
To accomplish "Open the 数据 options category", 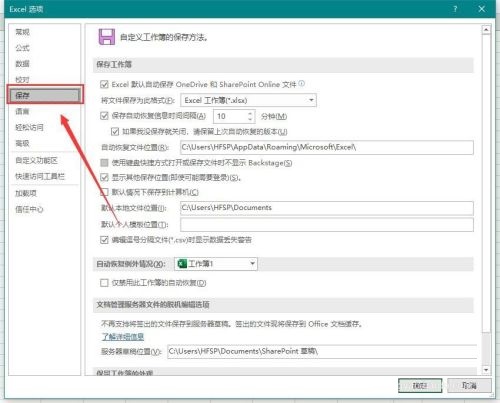I will [x=23, y=64].
